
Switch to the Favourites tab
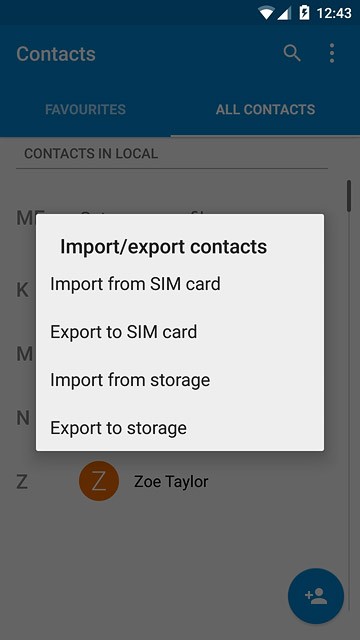85,109
